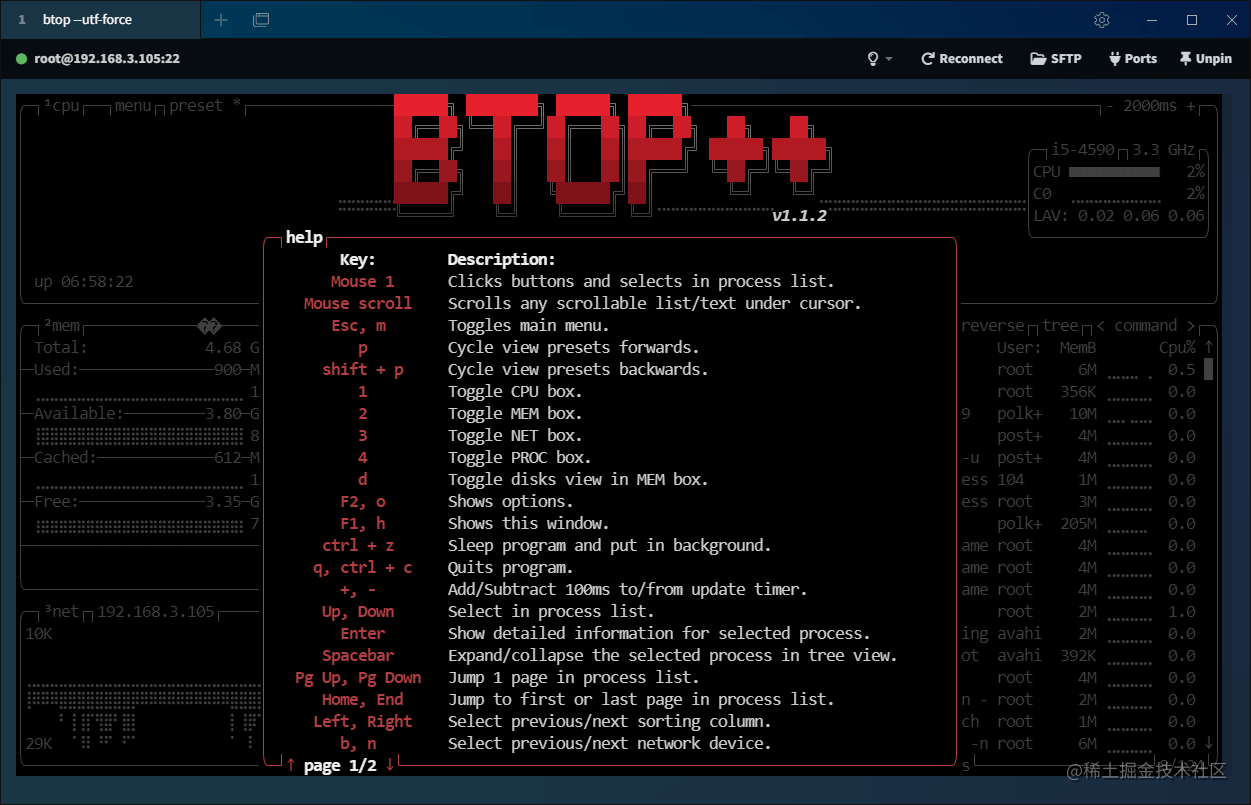Screen dimensions: 1251x805
Task: Open btop main menu button
Action: coord(133,105)
